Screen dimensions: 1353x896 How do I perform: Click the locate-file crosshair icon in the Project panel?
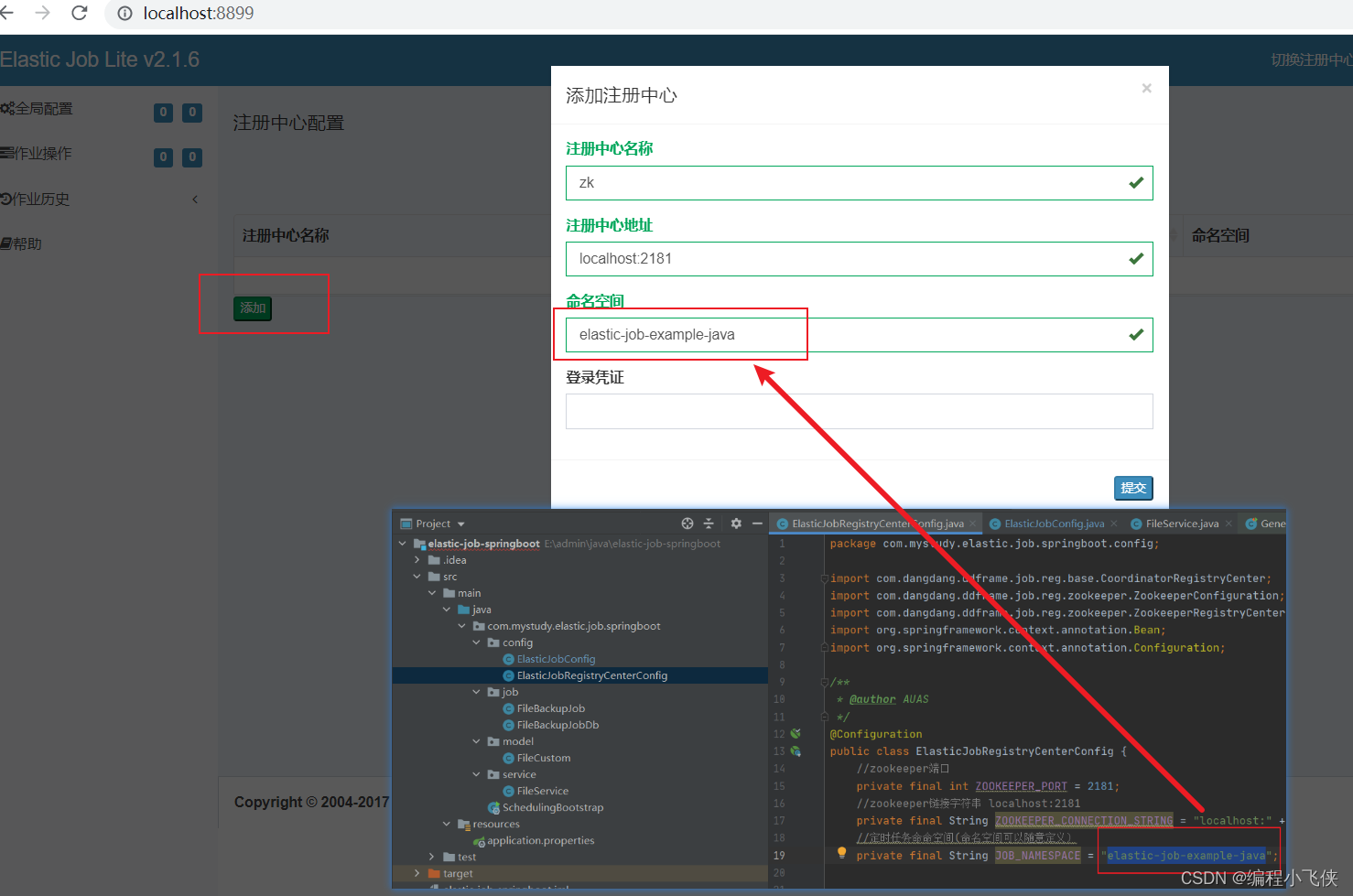click(x=687, y=524)
